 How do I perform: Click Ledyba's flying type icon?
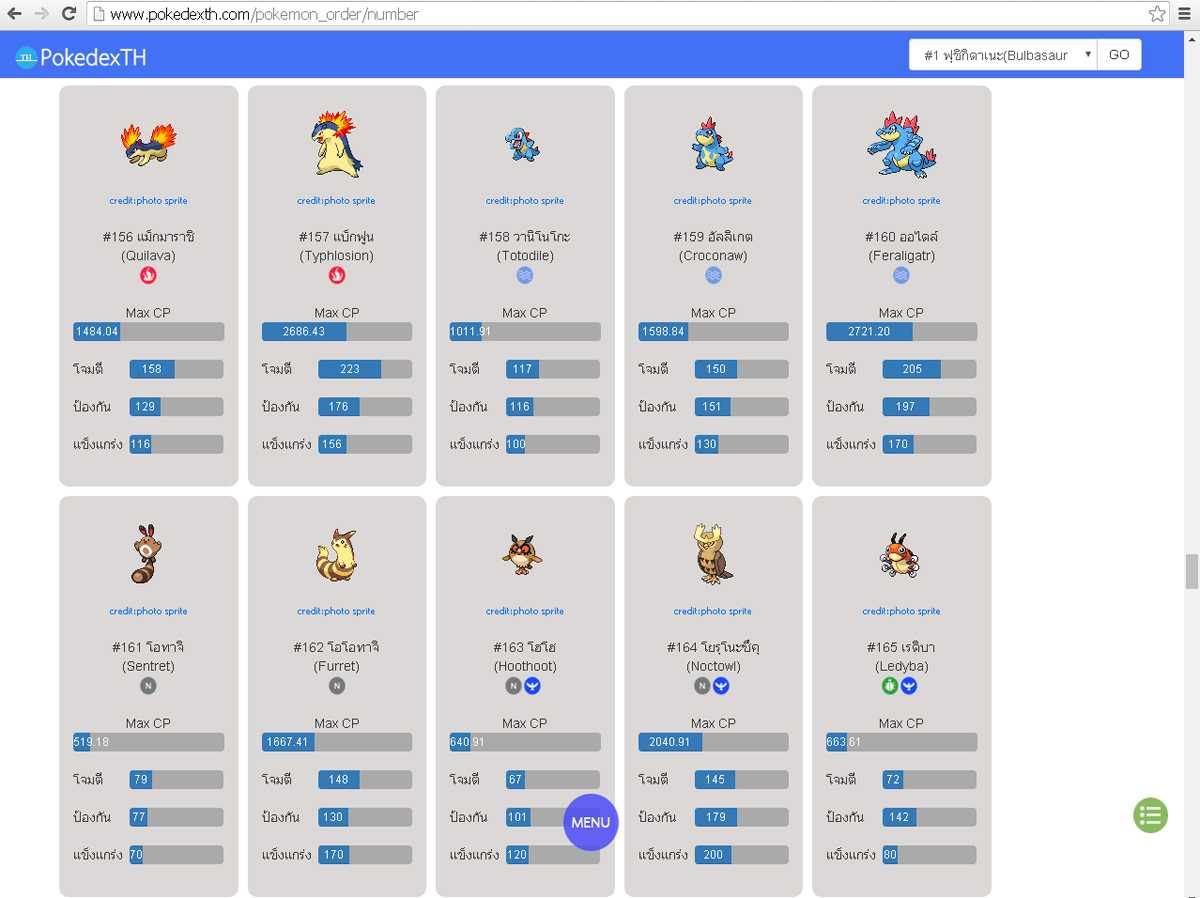tap(909, 686)
